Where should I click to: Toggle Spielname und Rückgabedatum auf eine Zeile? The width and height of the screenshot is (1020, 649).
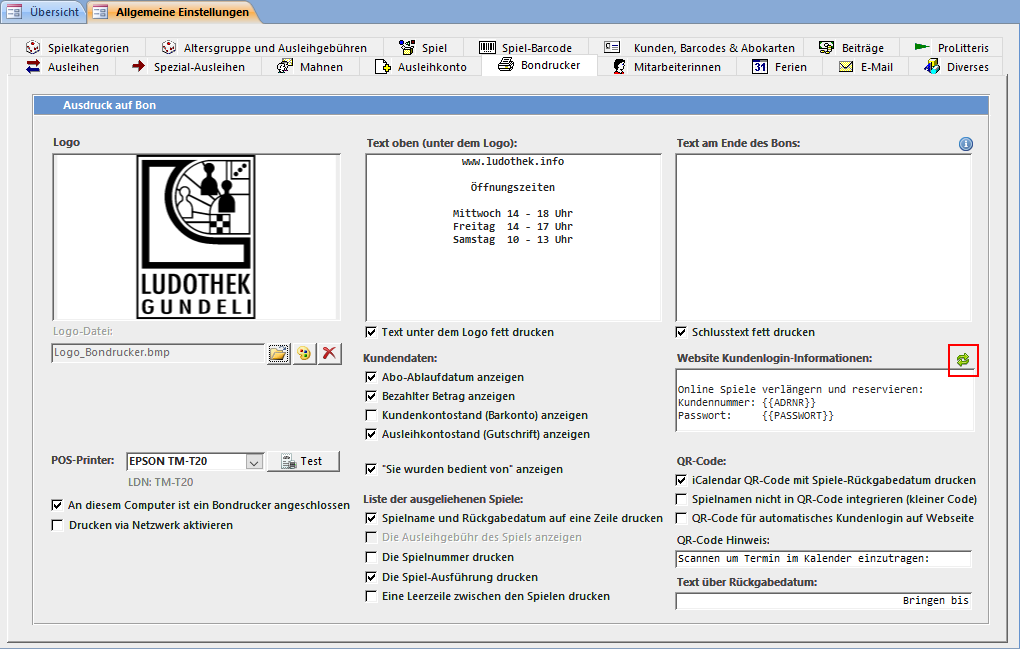(x=371, y=518)
